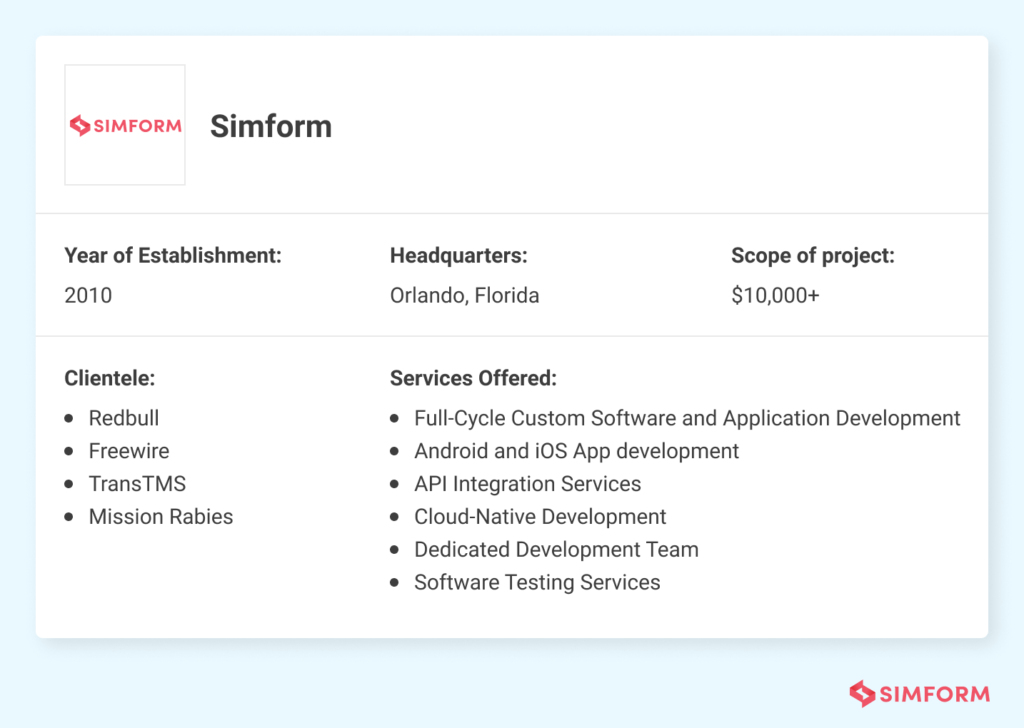Select the Headquarters label

coord(458,255)
